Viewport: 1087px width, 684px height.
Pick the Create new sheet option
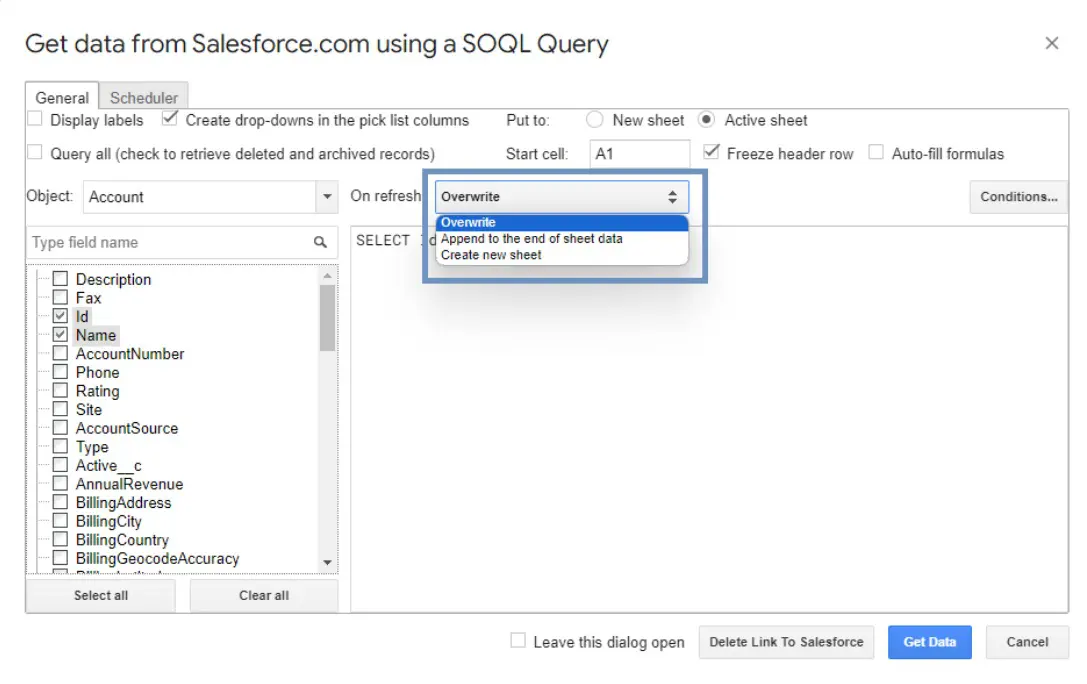pyautogui.click(x=491, y=255)
